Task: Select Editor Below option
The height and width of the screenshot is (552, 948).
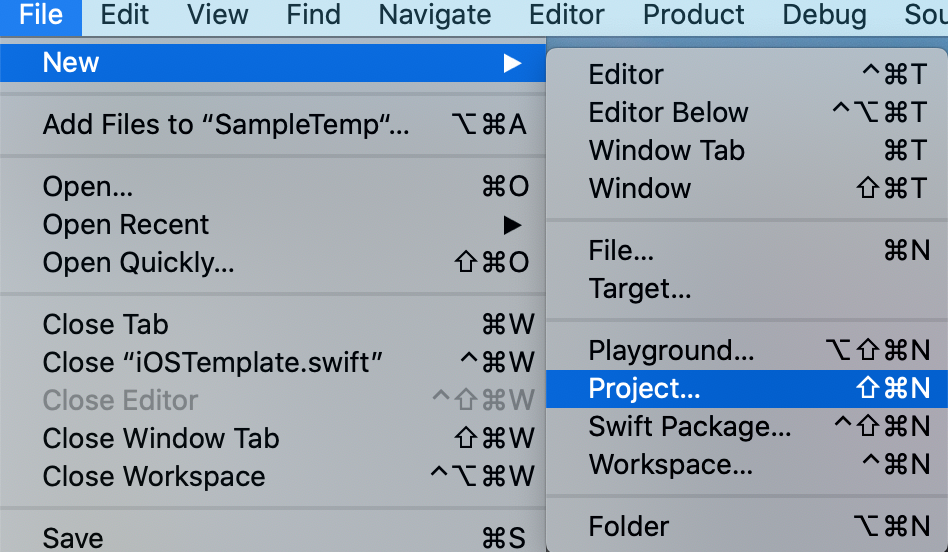Action: point(747,112)
